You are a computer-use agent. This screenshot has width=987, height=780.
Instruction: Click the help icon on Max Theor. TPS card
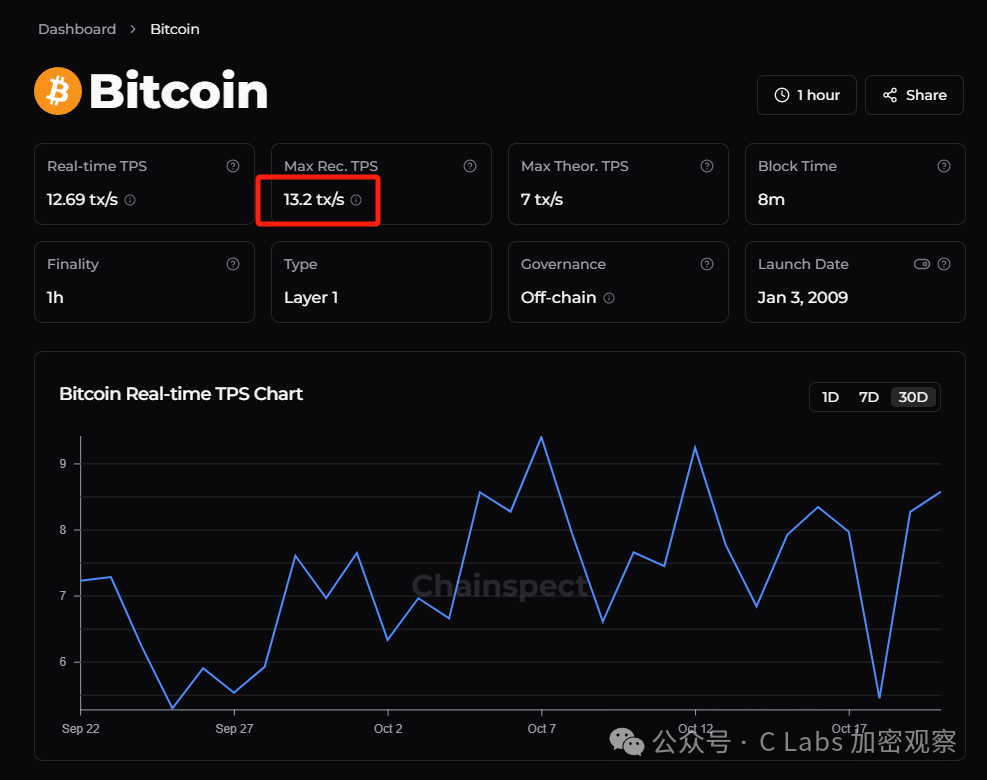point(707,166)
